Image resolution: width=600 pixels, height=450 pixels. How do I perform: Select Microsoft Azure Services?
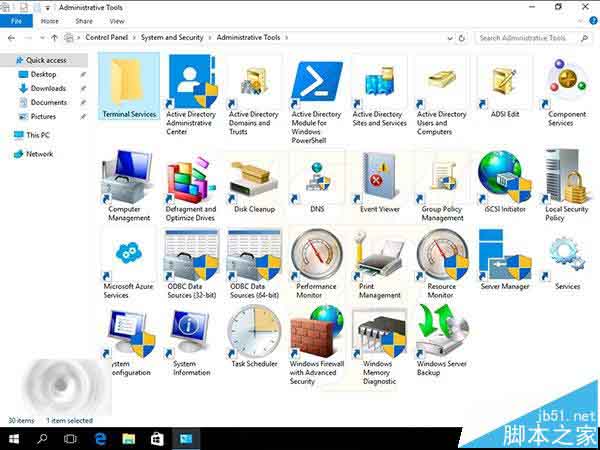[129, 264]
